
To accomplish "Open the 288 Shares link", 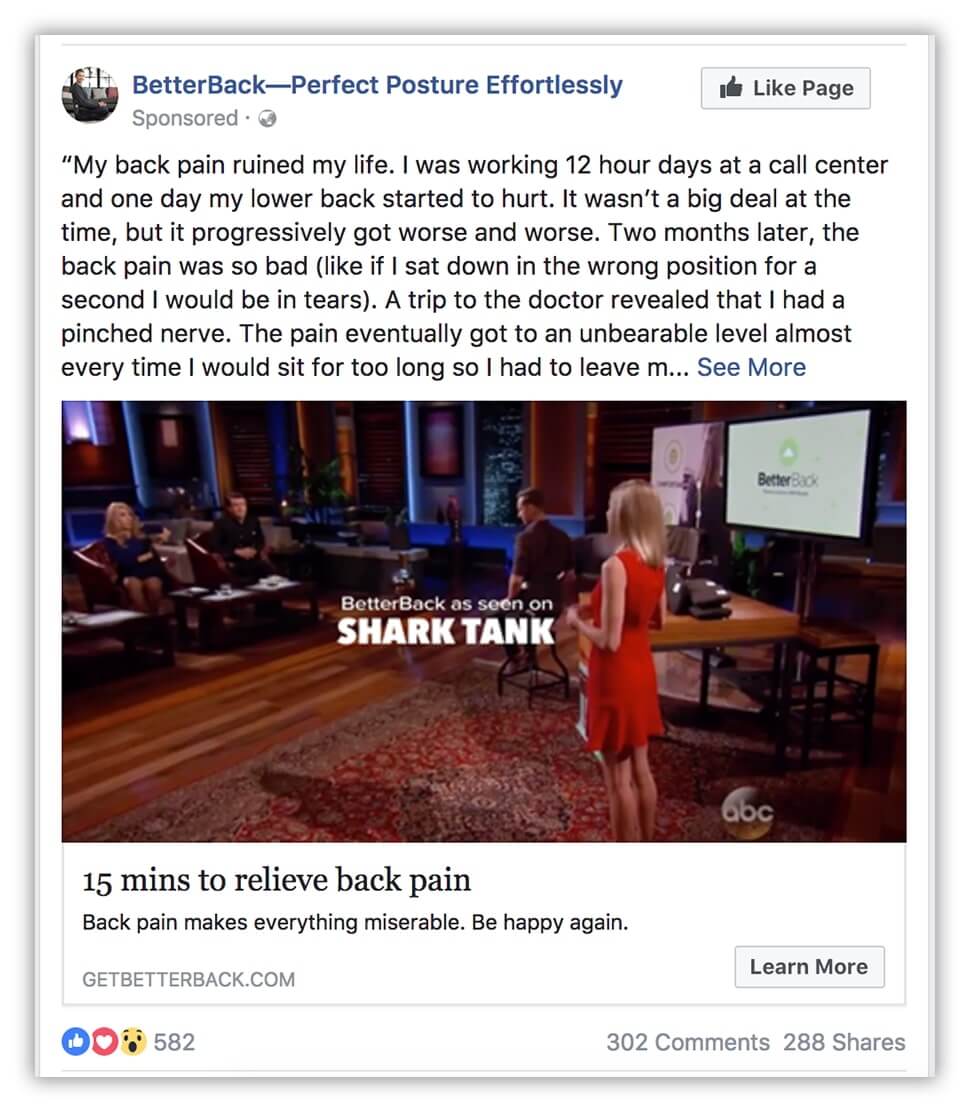I will click(x=844, y=1042).
